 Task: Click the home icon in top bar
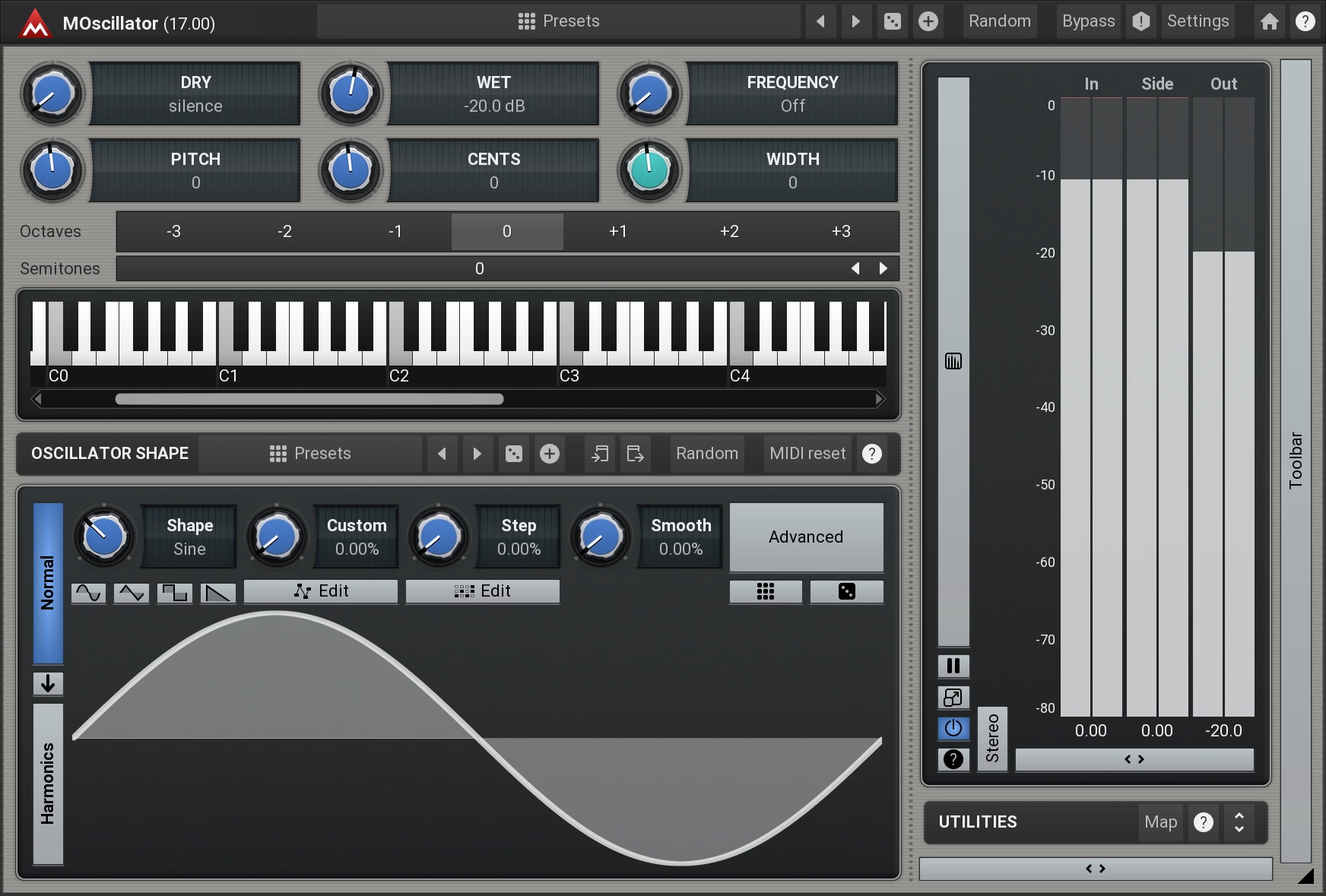(1269, 21)
